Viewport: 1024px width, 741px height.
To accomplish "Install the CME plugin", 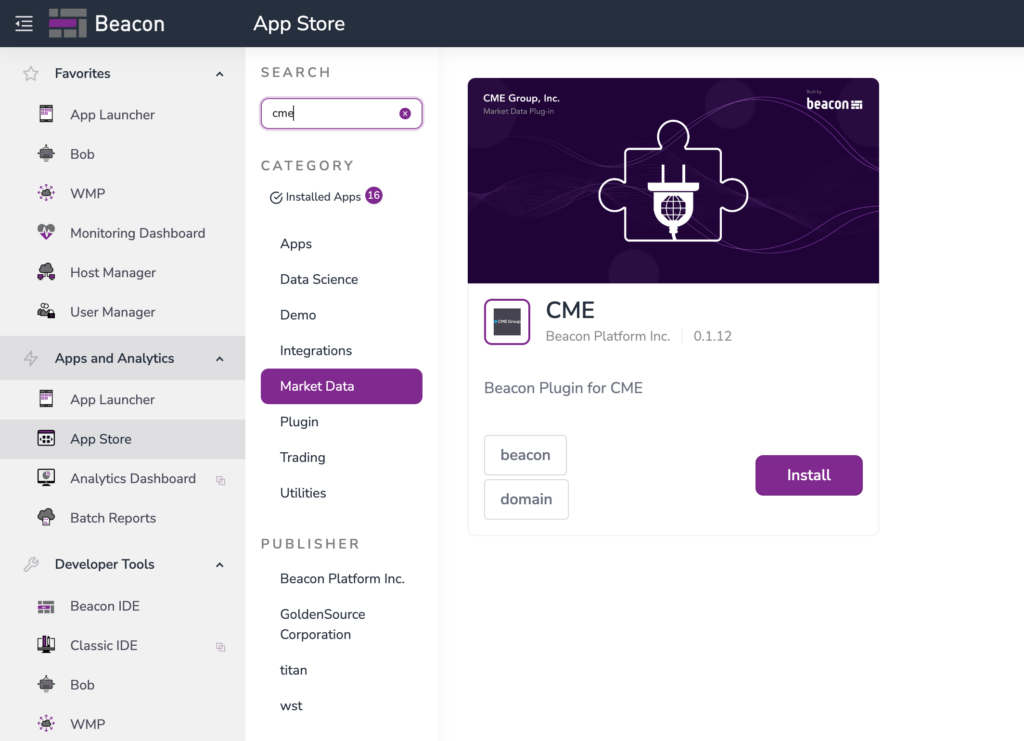I will (808, 475).
